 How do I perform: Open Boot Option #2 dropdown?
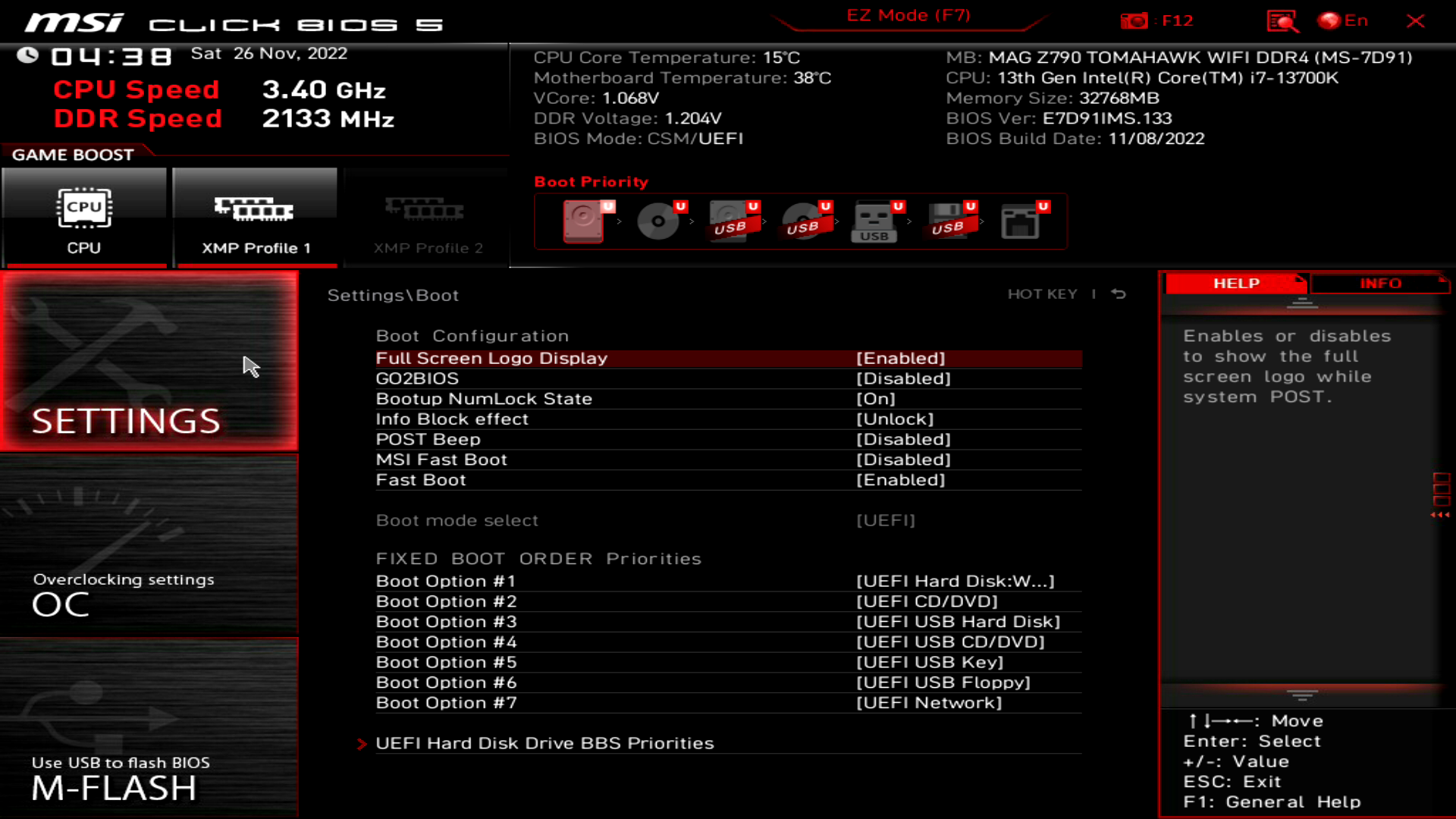click(x=729, y=601)
